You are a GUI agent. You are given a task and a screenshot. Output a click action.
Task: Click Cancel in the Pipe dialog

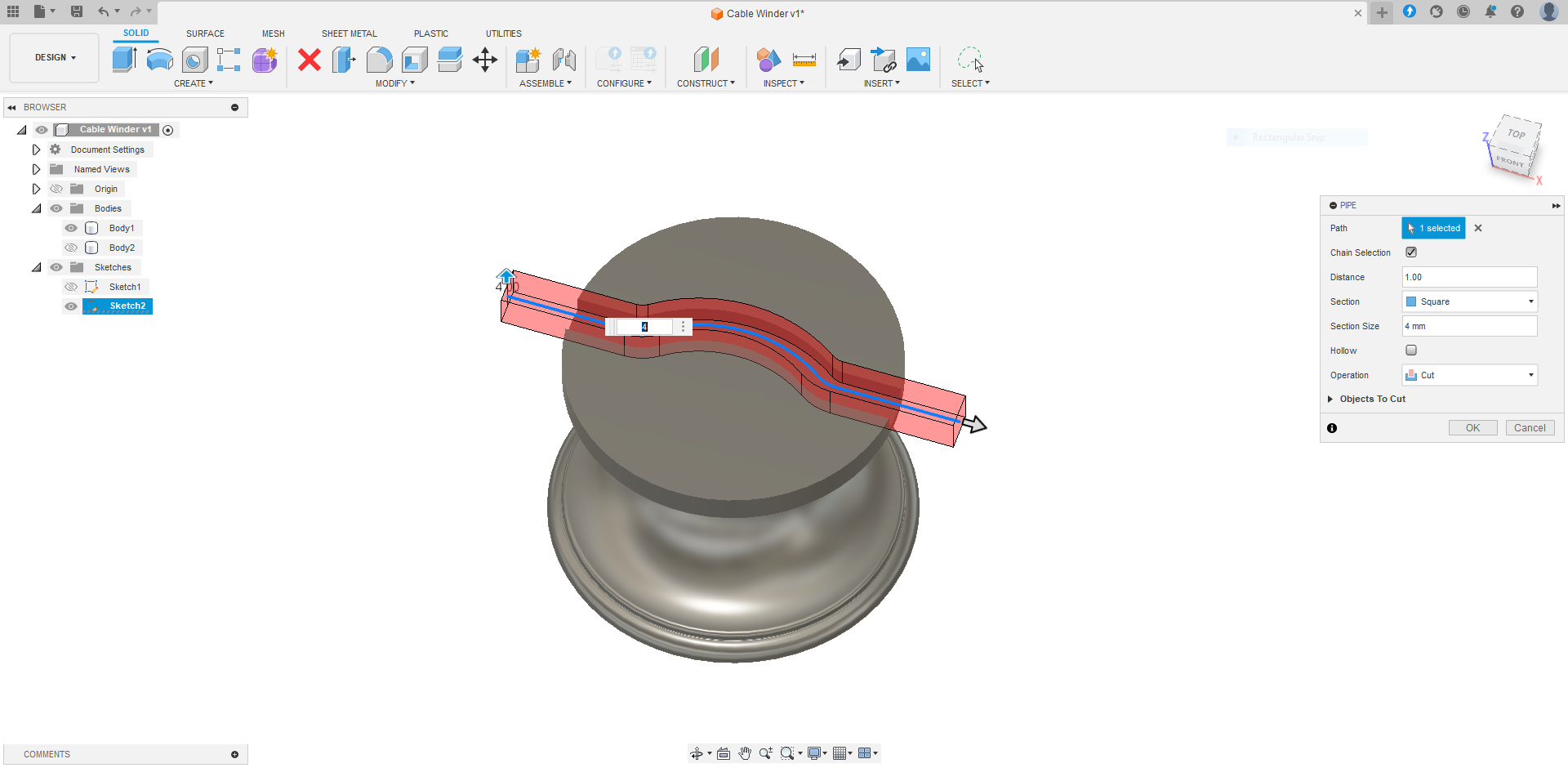1530,428
